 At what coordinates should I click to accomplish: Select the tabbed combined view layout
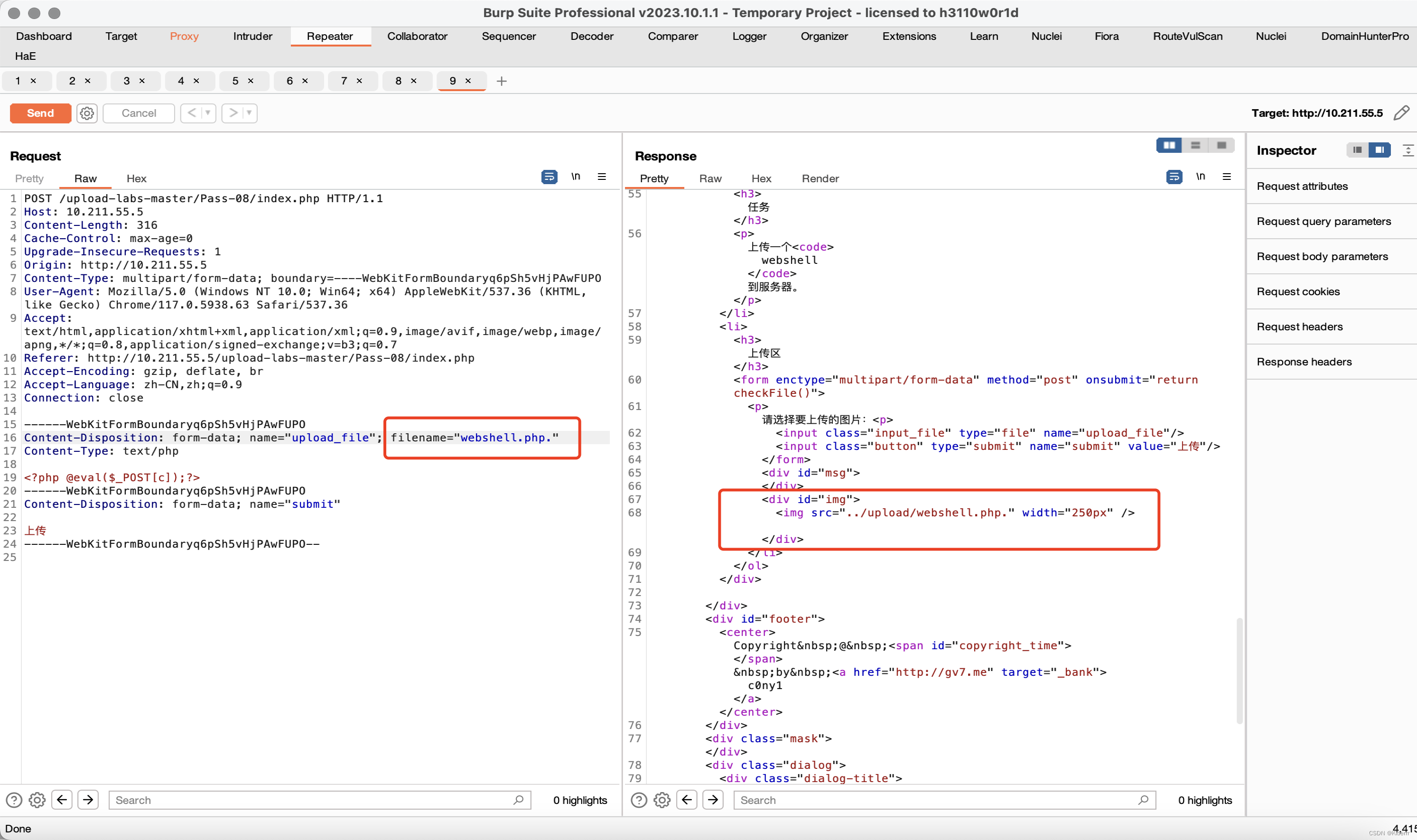[x=1221, y=146]
